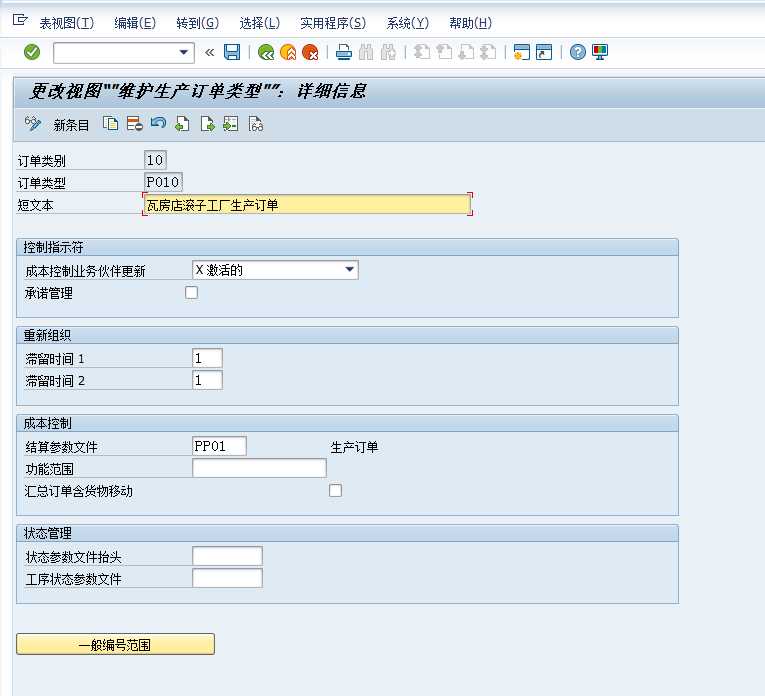The height and width of the screenshot is (696, 765).
Task: Click the red Cancel icon
Action: (310, 52)
